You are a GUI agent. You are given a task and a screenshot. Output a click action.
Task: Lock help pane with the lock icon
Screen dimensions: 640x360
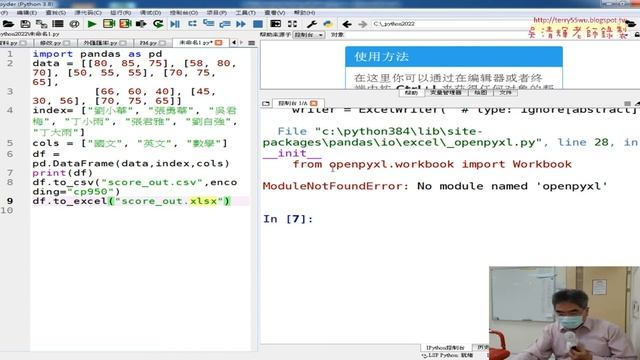coord(637,35)
